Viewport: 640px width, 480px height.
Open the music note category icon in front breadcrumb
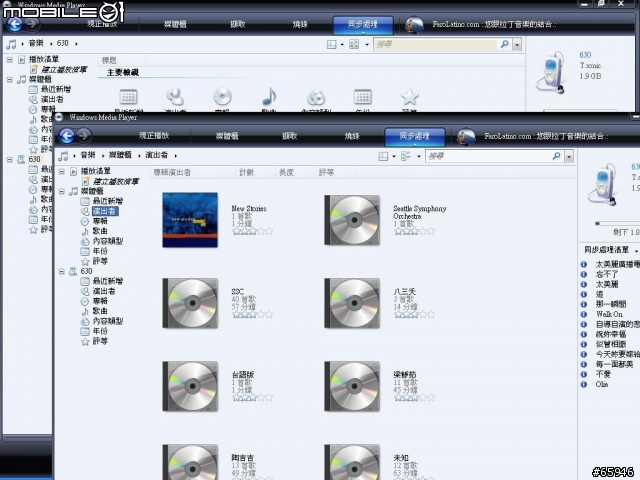tap(63, 156)
